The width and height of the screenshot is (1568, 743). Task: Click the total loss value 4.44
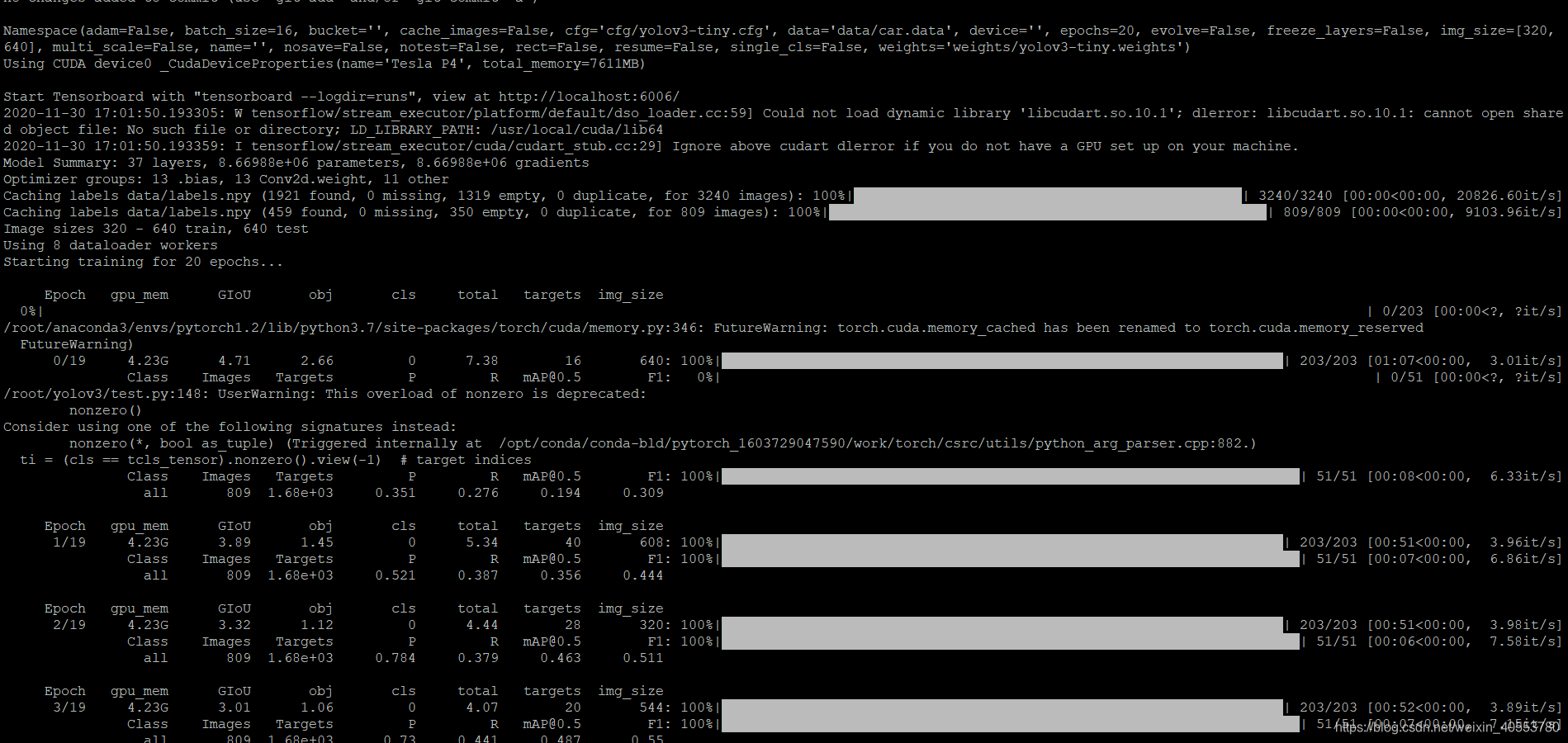tap(482, 625)
